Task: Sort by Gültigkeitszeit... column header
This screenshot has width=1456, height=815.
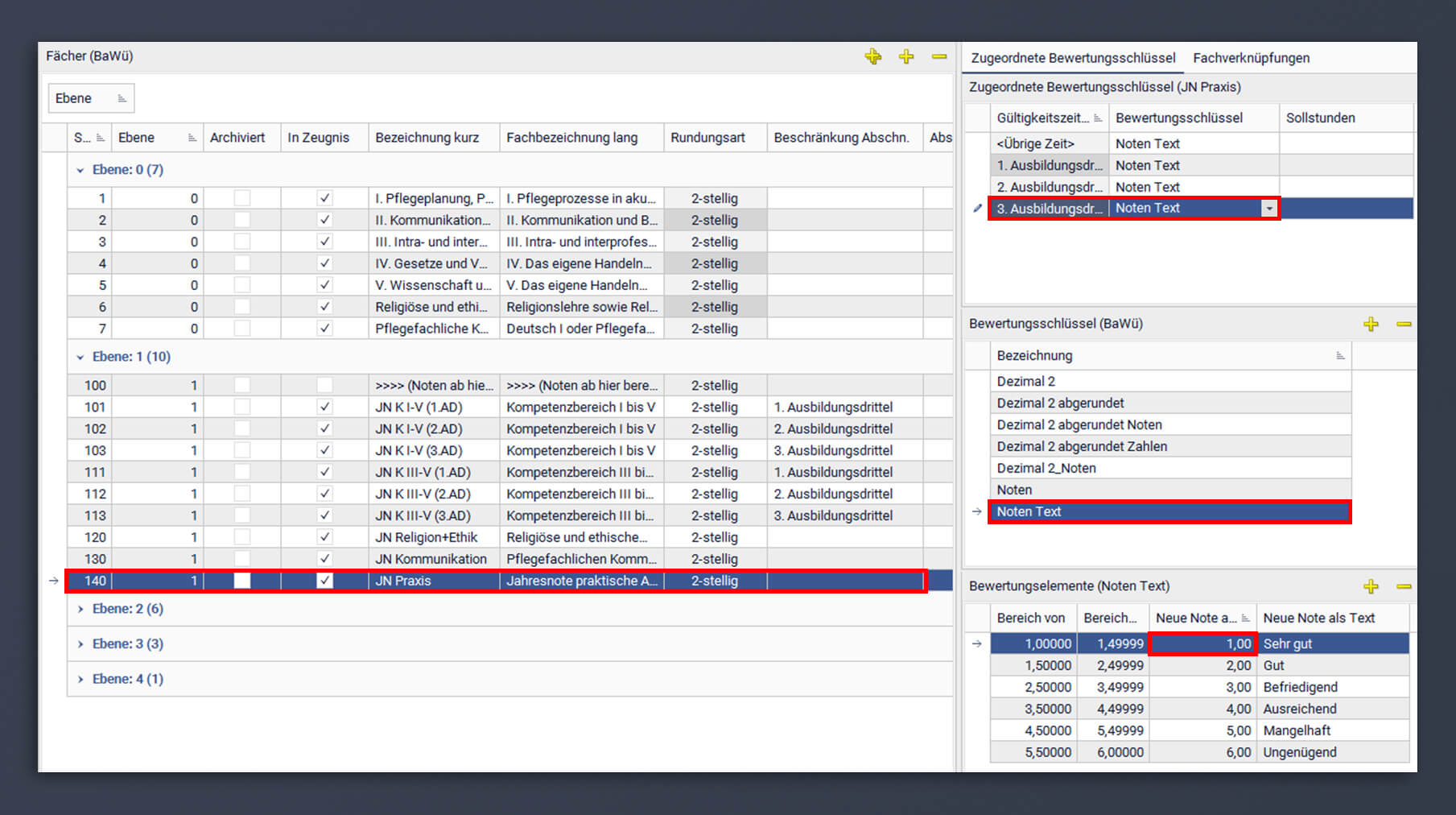Action: tap(1049, 118)
